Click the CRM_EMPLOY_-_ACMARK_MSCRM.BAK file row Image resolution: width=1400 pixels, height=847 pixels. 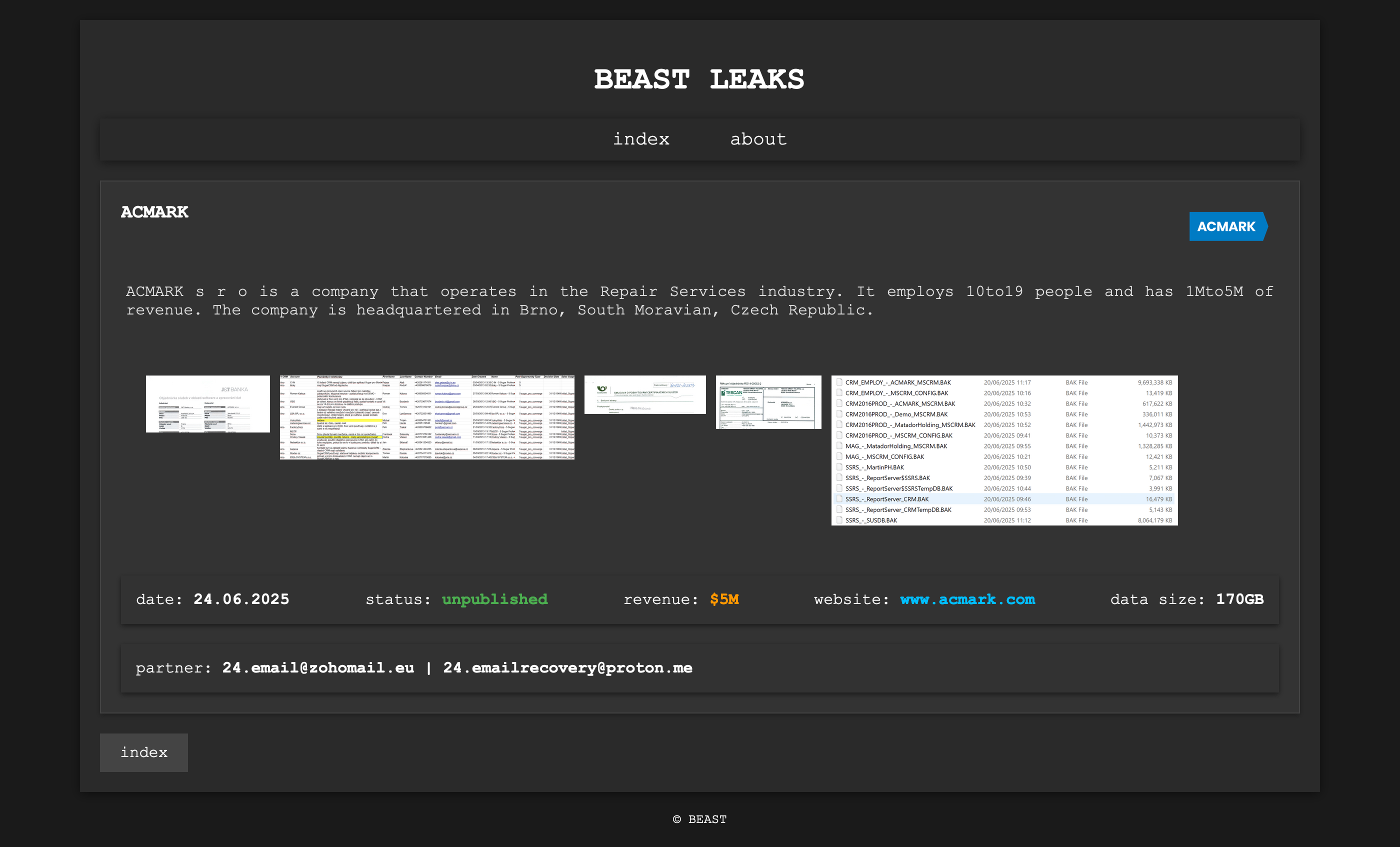pos(1004,382)
